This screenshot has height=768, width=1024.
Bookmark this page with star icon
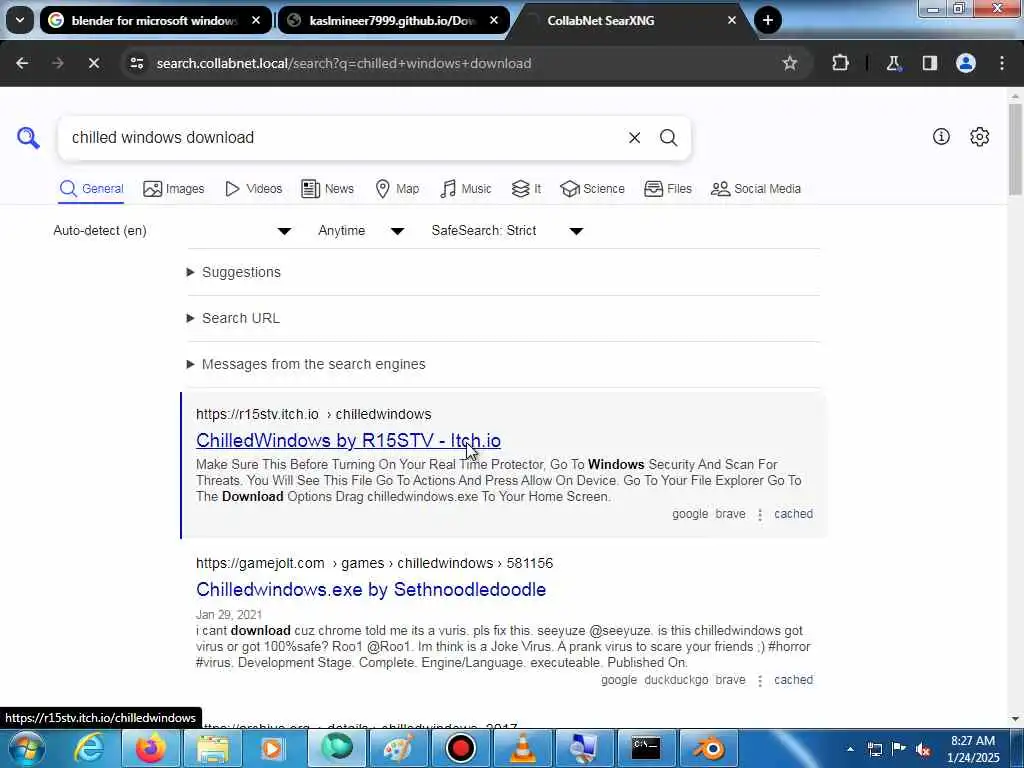[790, 63]
